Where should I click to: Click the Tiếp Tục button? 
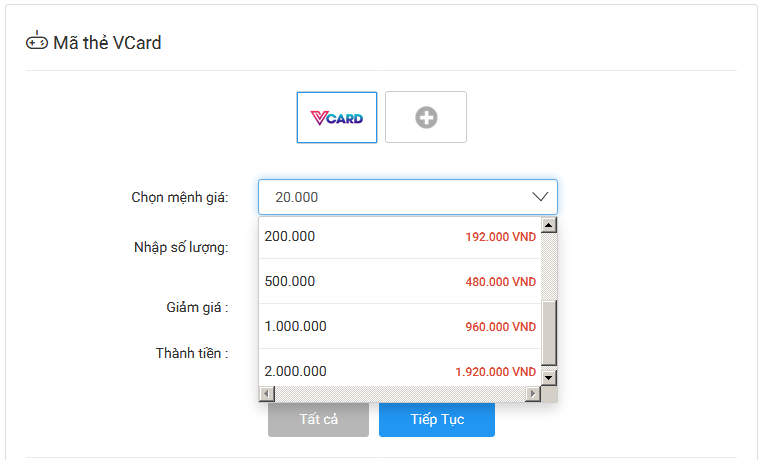click(x=437, y=419)
